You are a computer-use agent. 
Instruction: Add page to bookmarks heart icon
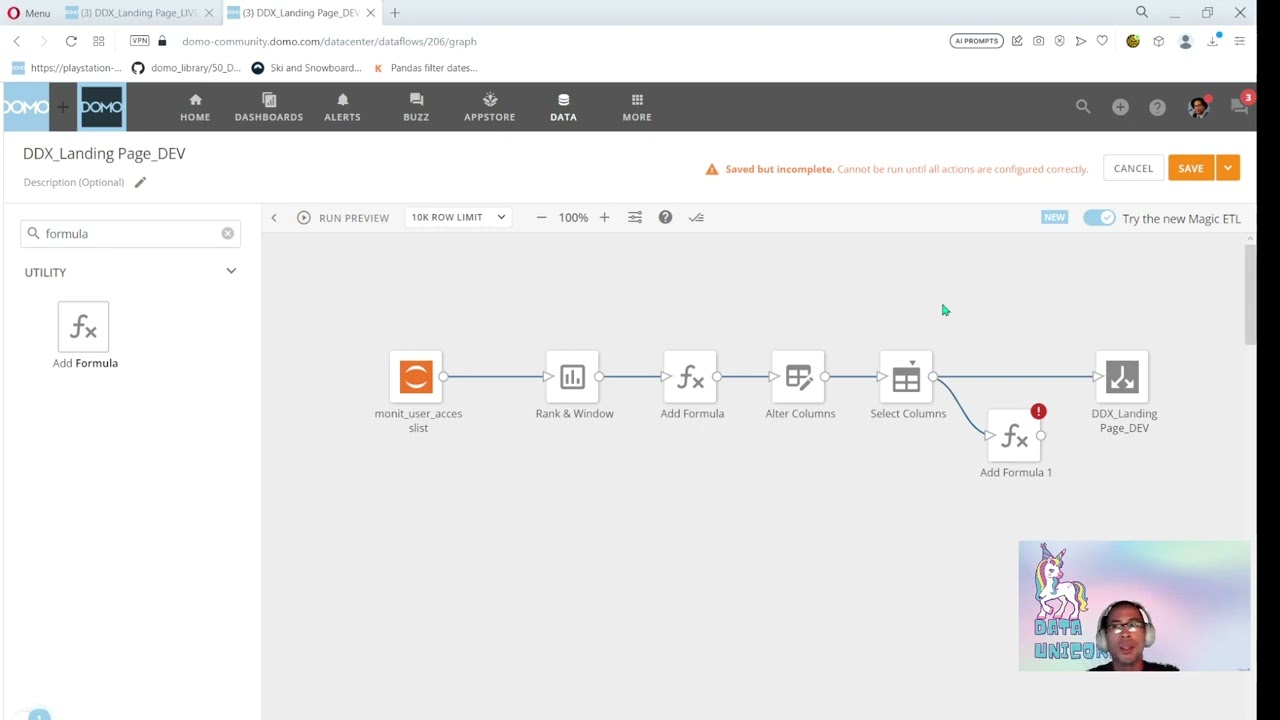coord(1102,41)
